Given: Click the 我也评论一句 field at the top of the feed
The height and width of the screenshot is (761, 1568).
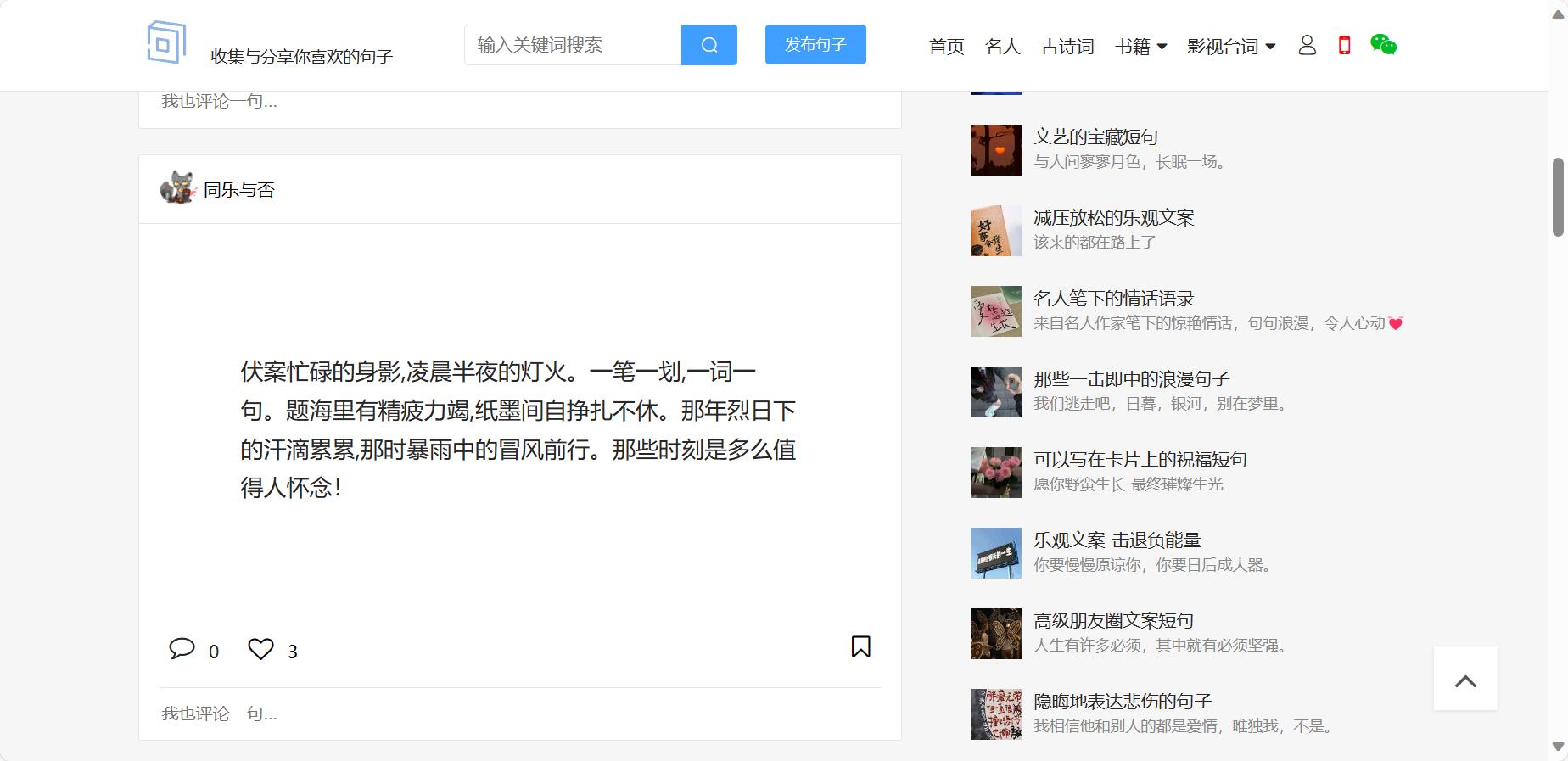Looking at the screenshot, I should click(x=520, y=102).
